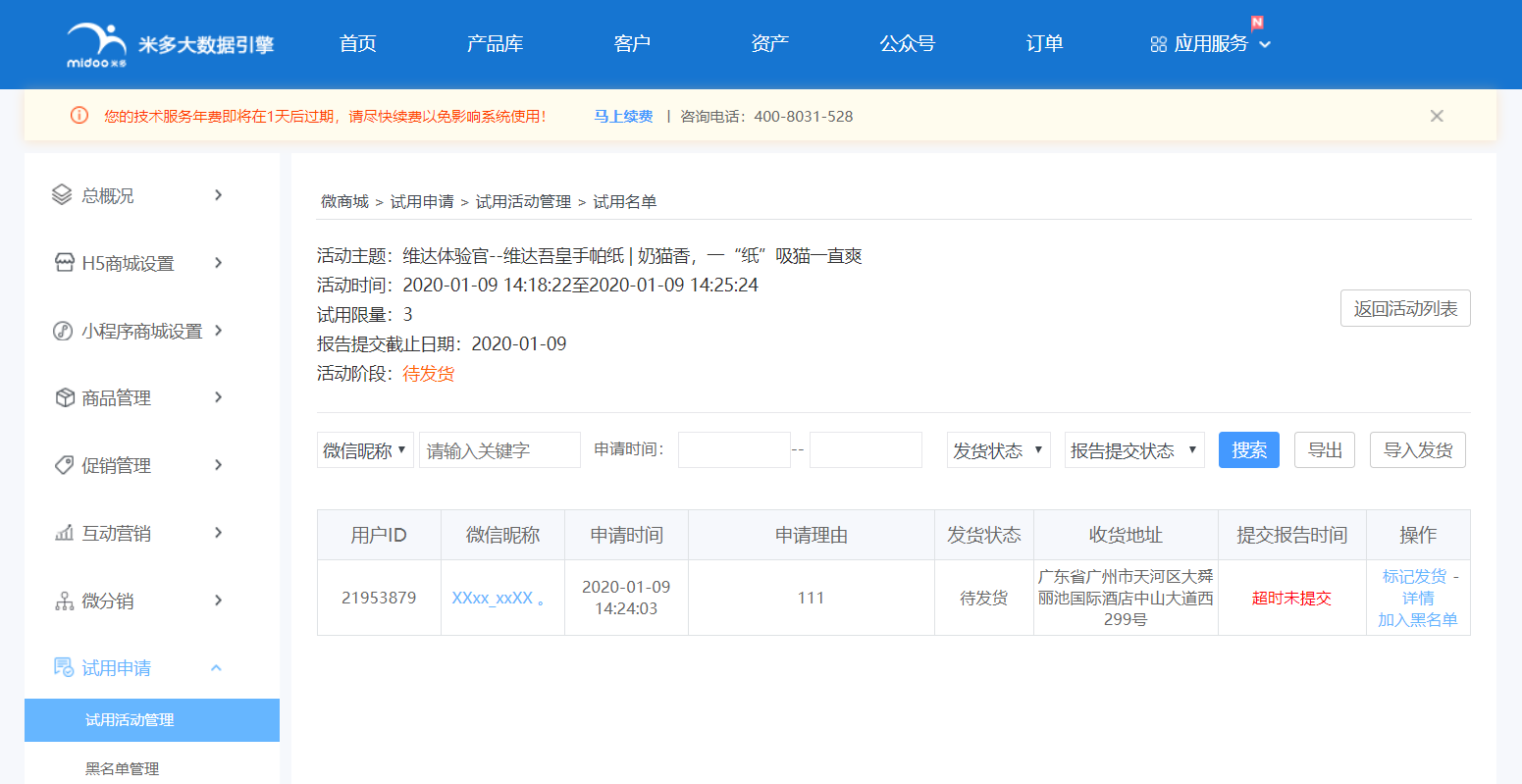This screenshot has height=784, width=1522.
Task: Click the 提交报告时间 column header
Action: click(x=1291, y=535)
